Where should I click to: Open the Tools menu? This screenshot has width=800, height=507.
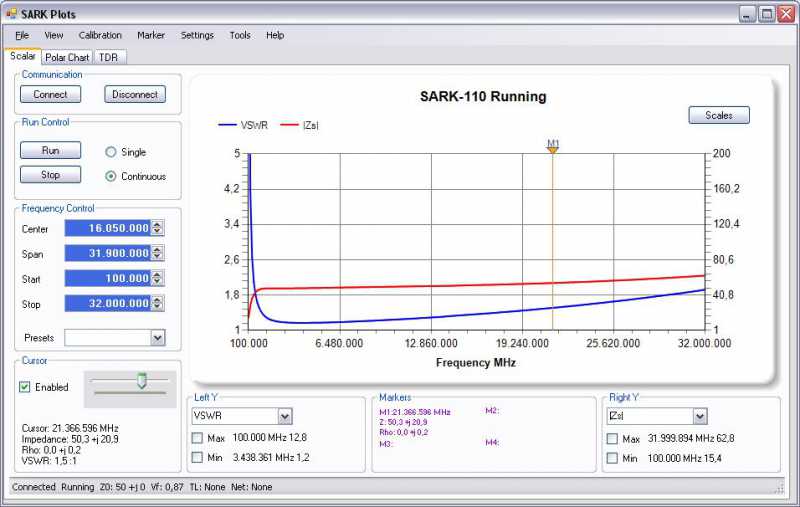tap(240, 35)
